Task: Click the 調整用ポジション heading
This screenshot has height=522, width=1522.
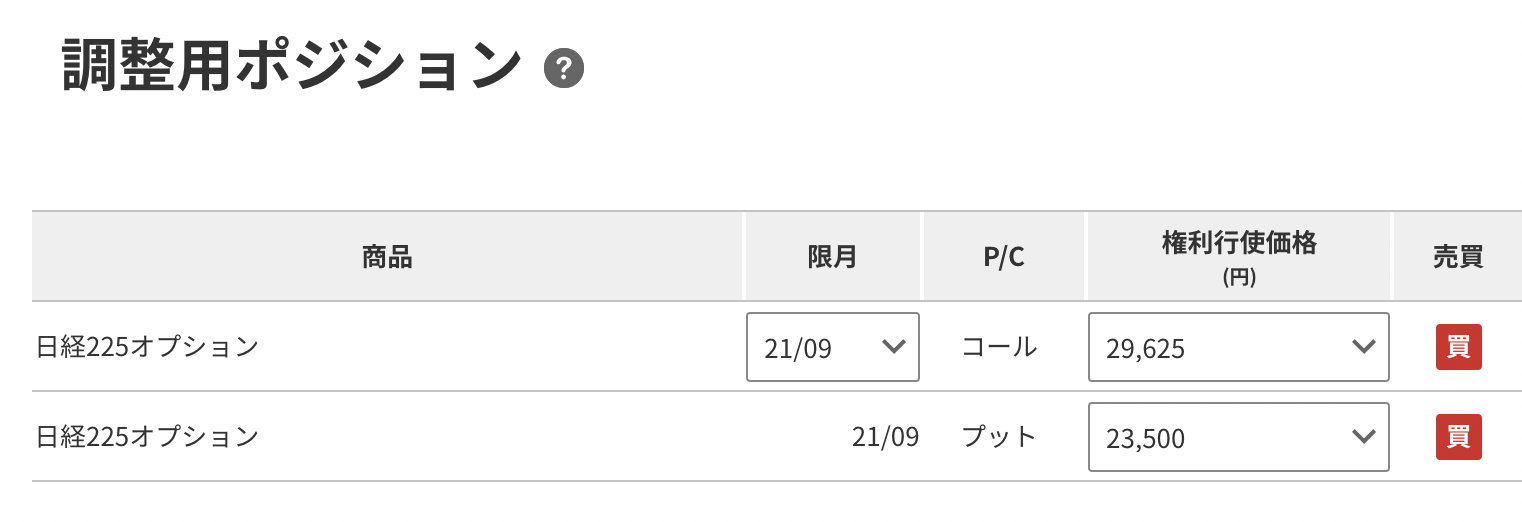Action: [x=292, y=68]
